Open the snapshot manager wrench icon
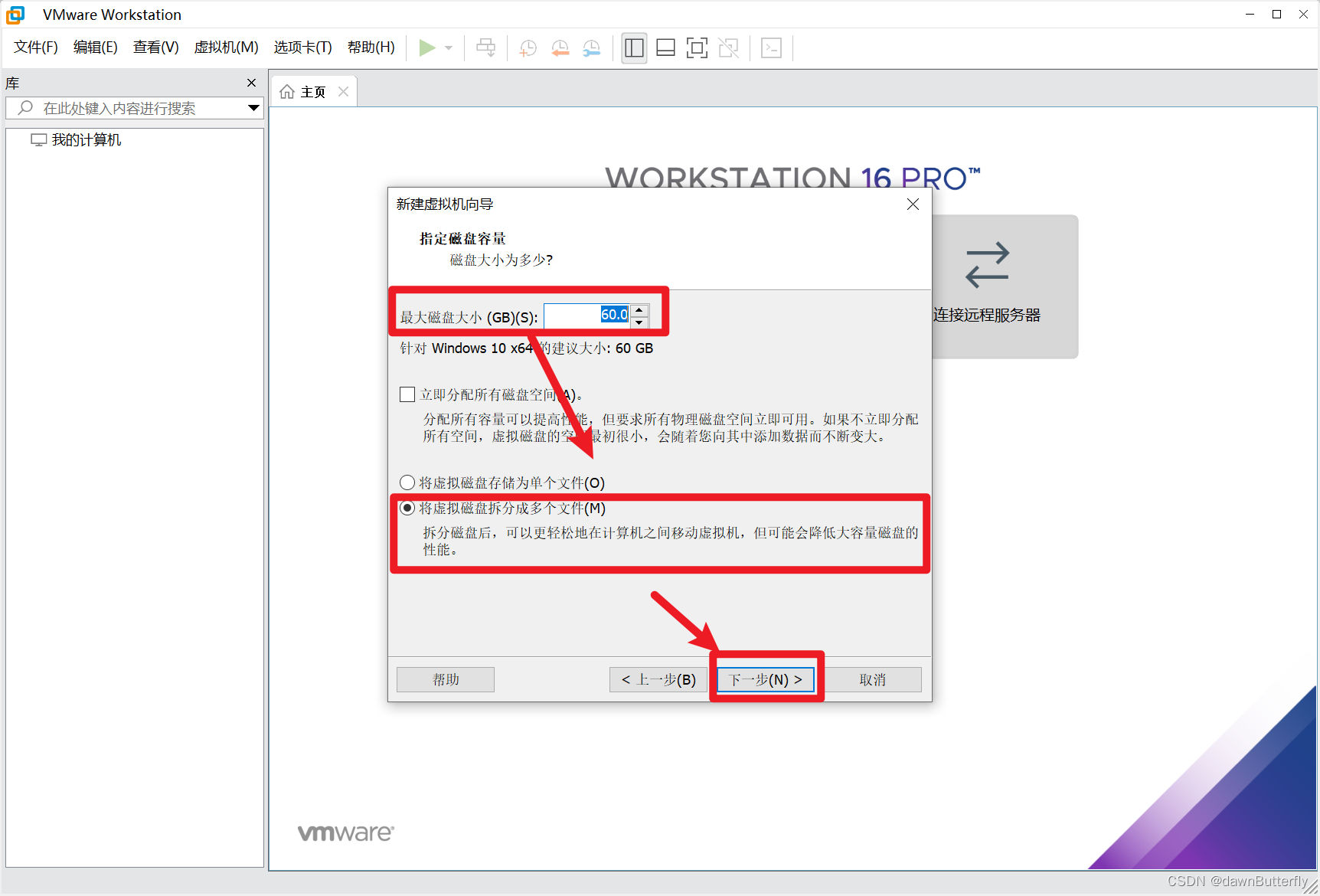Viewport: 1320px width, 896px height. (x=592, y=47)
